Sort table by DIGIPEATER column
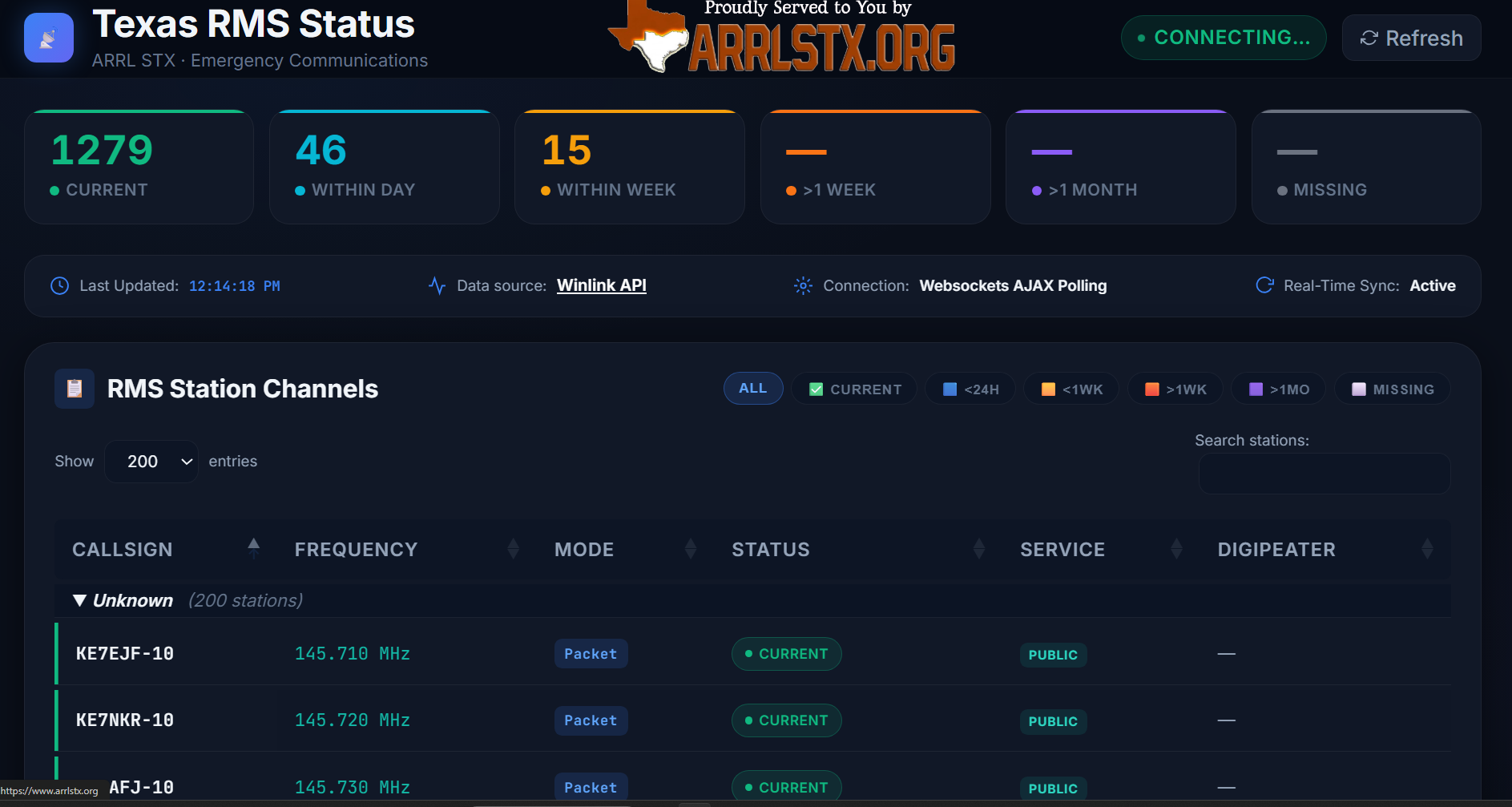1512x807 pixels. pyautogui.click(x=1325, y=550)
